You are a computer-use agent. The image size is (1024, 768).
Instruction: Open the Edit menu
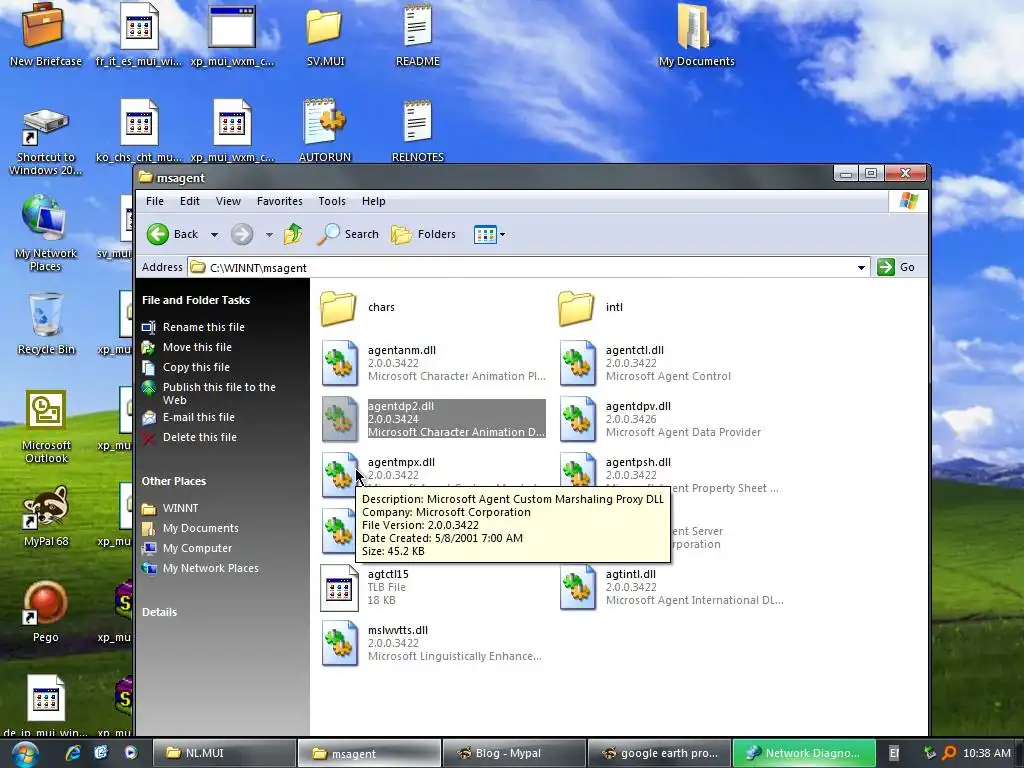[189, 201]
